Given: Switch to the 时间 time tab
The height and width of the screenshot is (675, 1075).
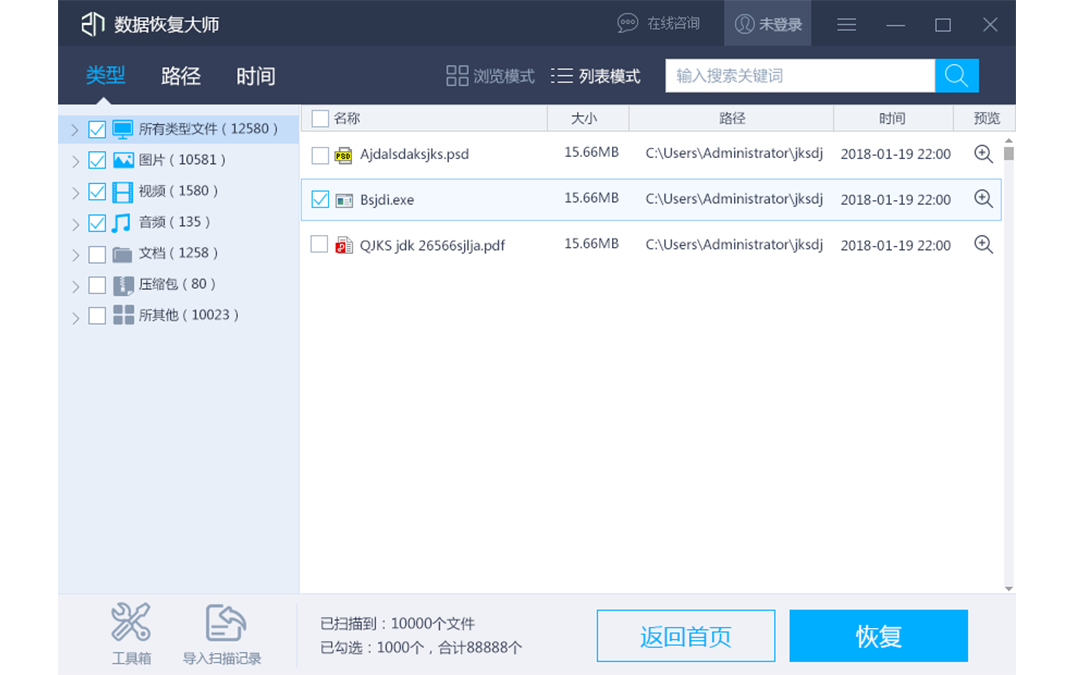Looking at the screenshot, I should pos(255,76).
